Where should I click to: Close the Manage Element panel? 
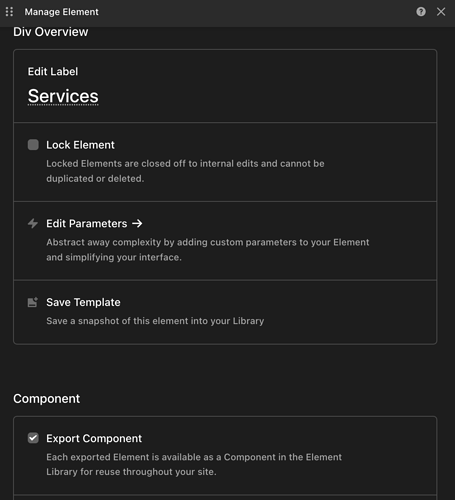point(441,12)
